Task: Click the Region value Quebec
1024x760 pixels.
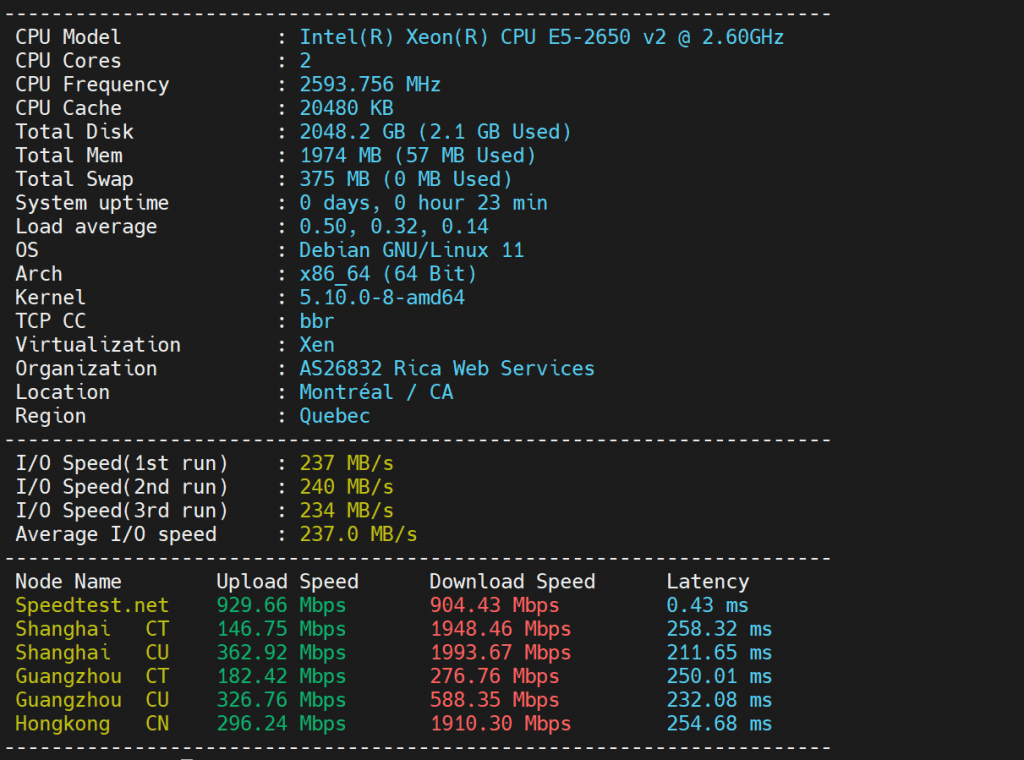Action: [x=334, y=416]
